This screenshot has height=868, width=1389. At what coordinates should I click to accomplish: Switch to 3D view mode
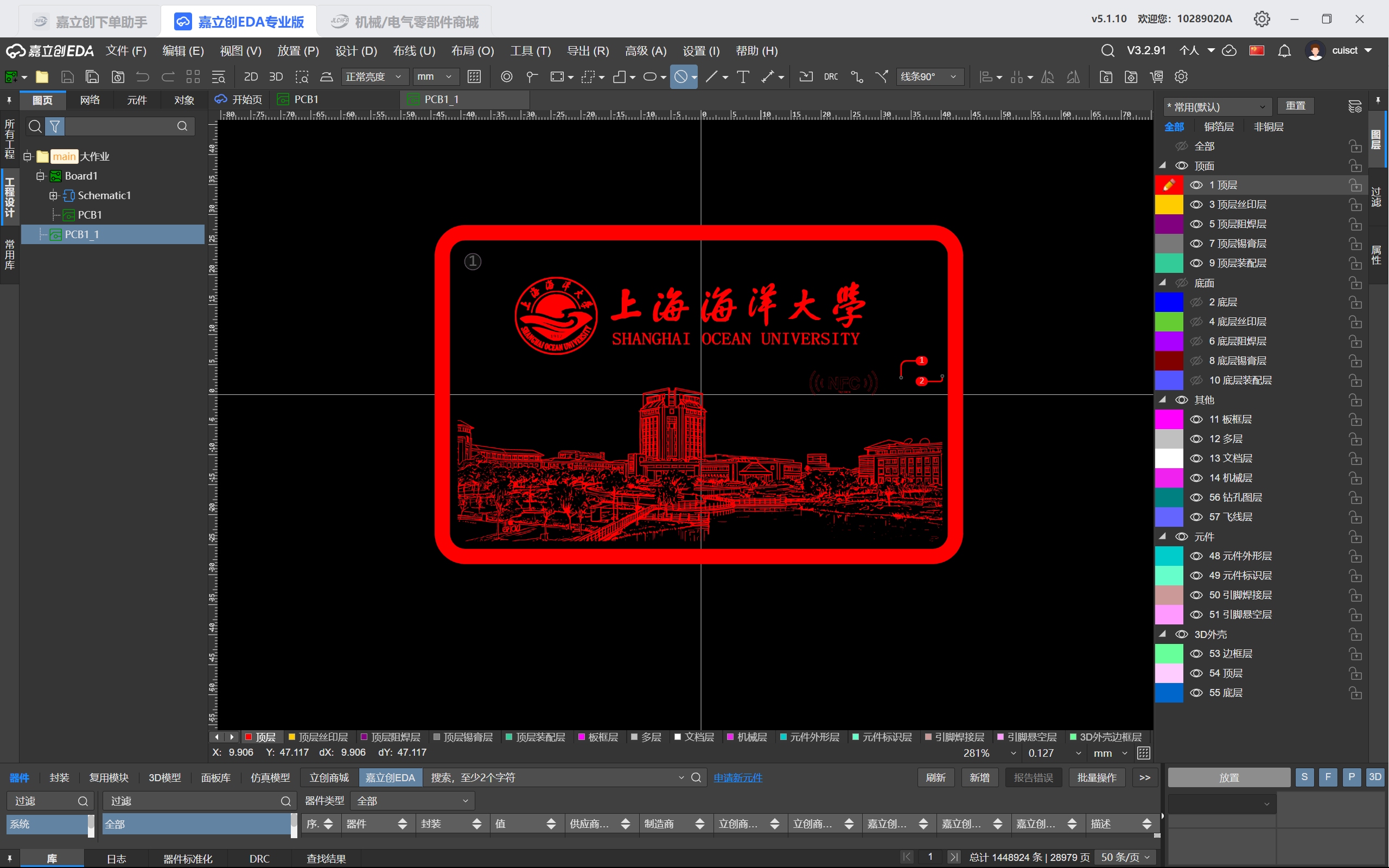276,76
